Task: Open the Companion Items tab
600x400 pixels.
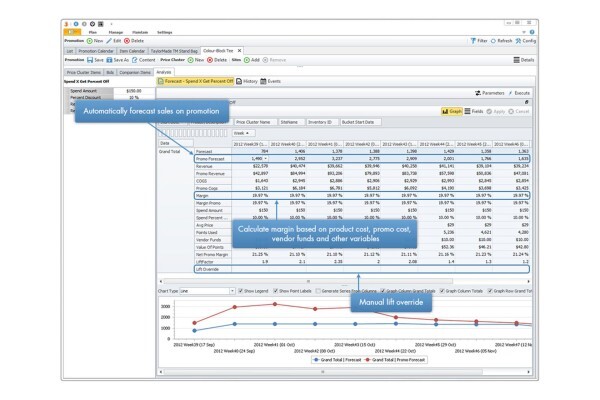Action: click(135, 72)
